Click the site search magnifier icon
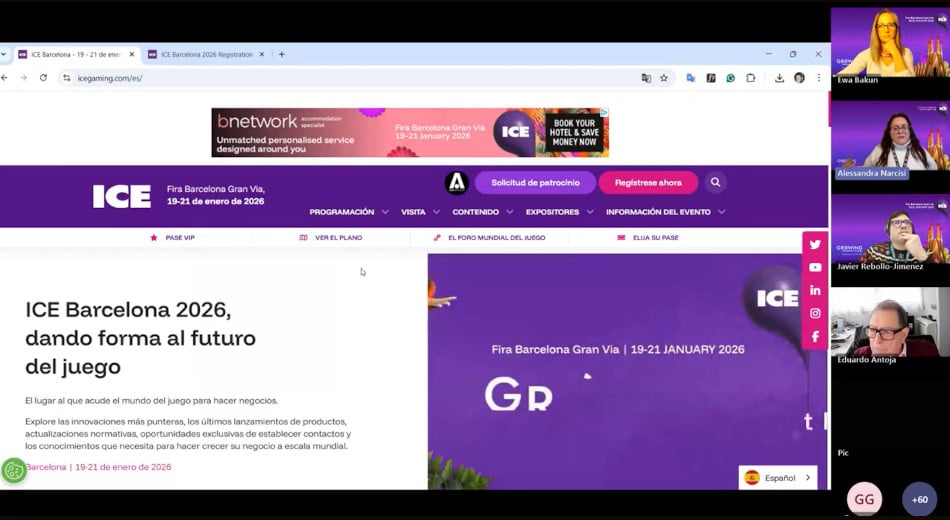 coord(714,183)
